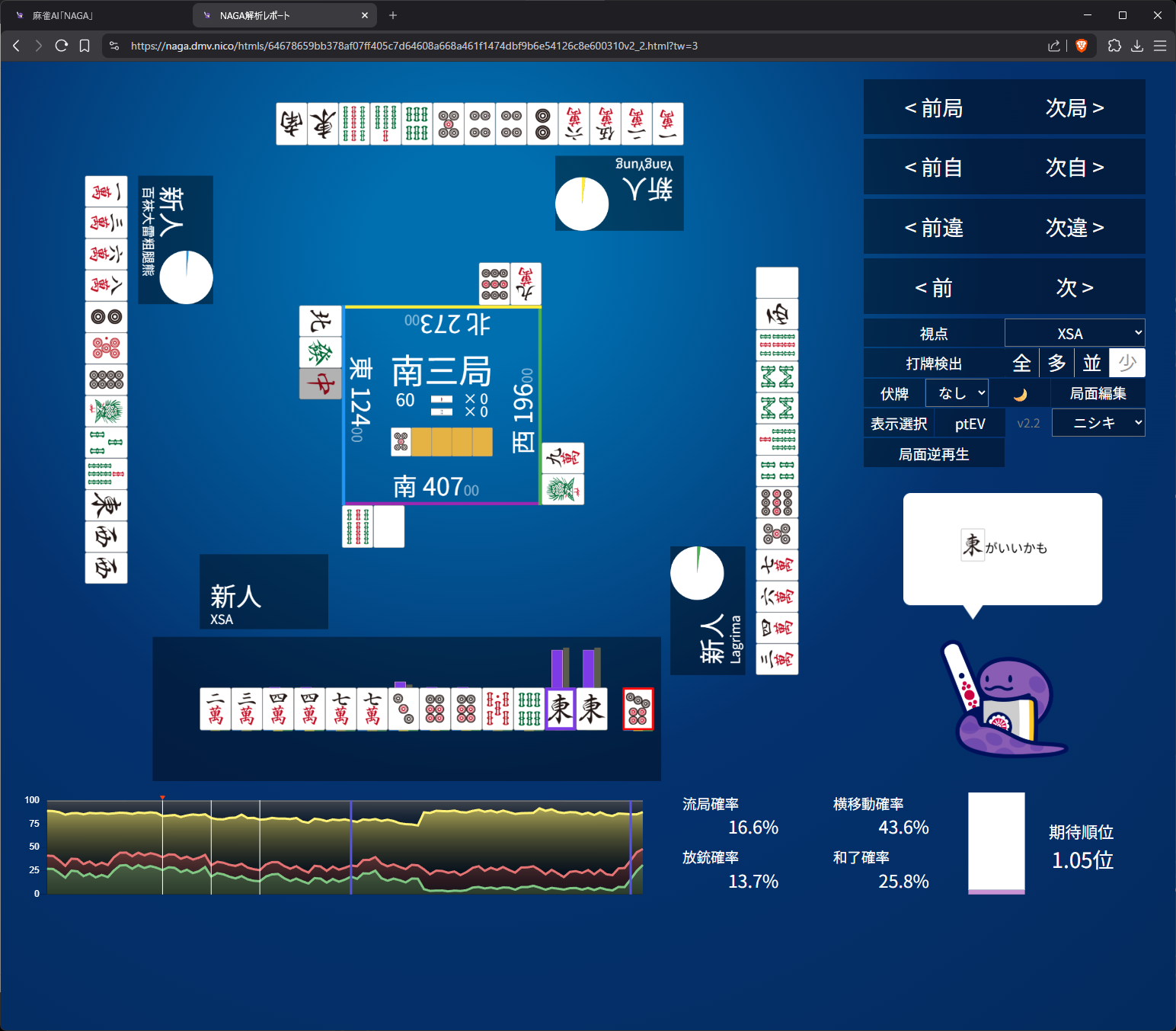Expand the 伏牌 なし dropdown
The width and height of the screenshot is (1176, 1031).
click(957, 393)
